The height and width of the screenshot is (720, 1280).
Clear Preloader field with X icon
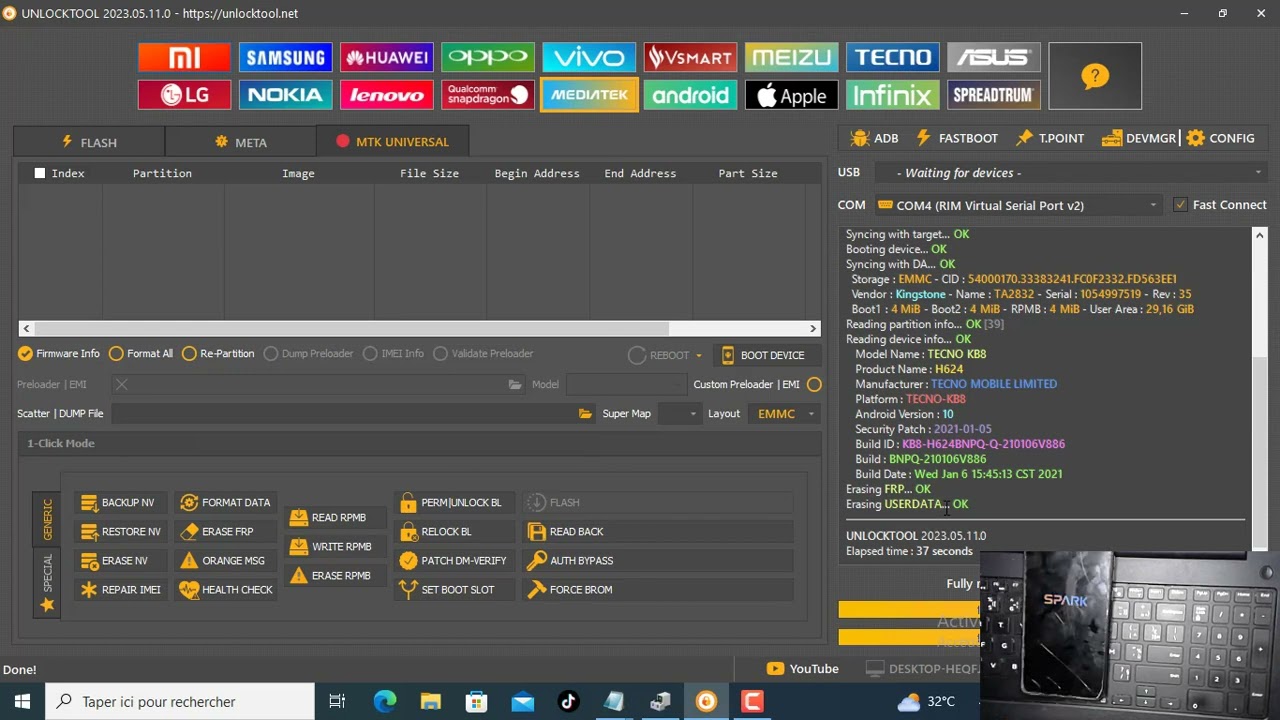point(121,385)
